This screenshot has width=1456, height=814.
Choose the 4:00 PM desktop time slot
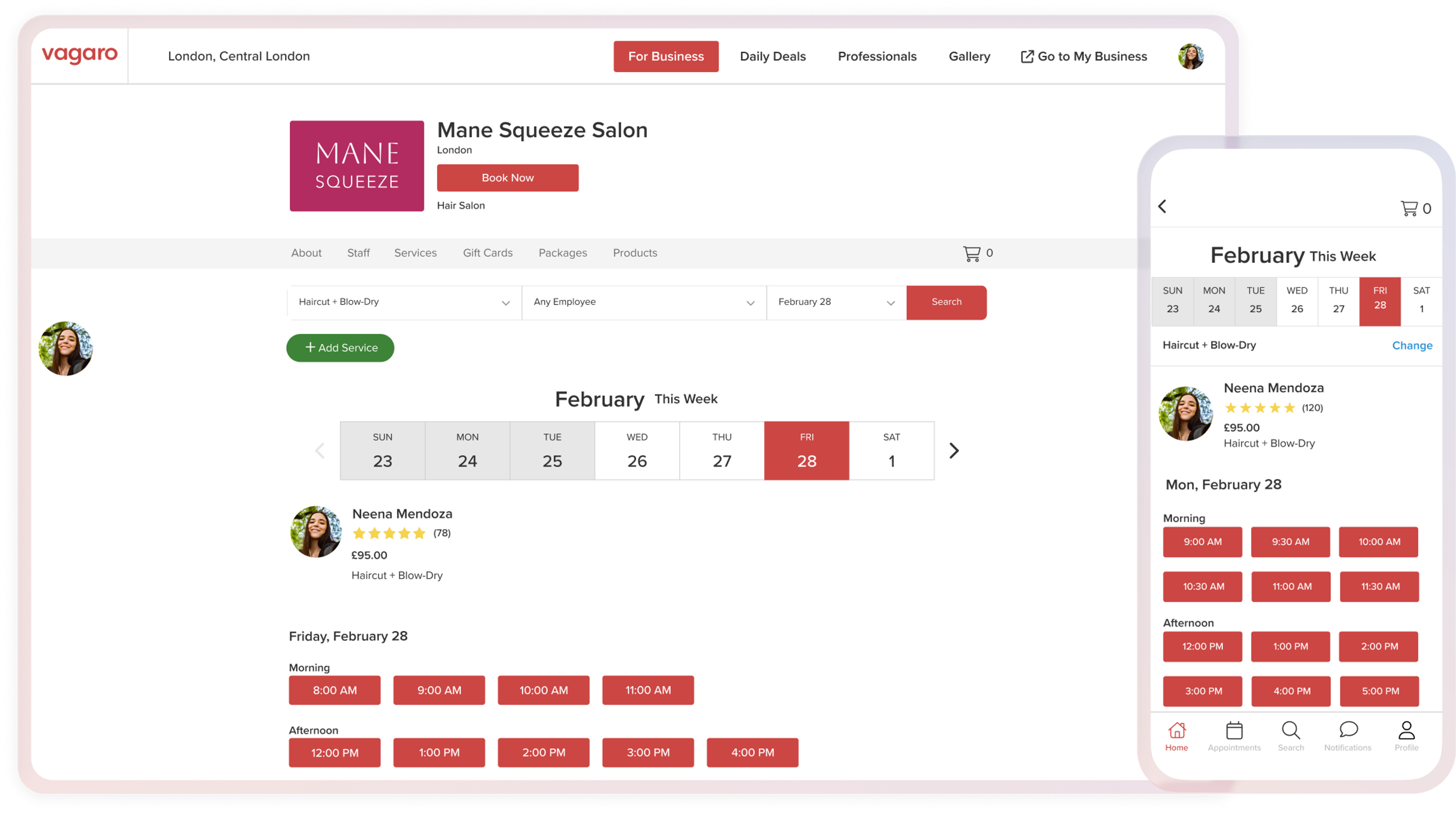click(752, 752)
